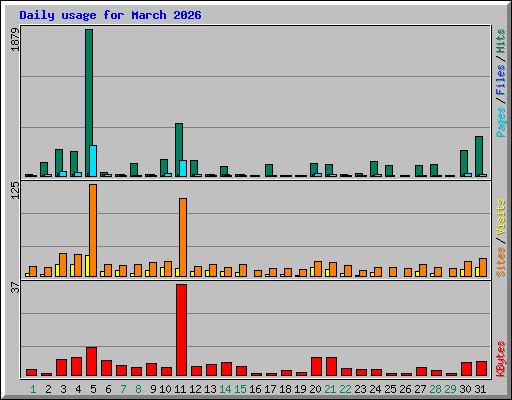Click day label 7 on the x-axis
This screenshot has width=512, height=400.
123,389
